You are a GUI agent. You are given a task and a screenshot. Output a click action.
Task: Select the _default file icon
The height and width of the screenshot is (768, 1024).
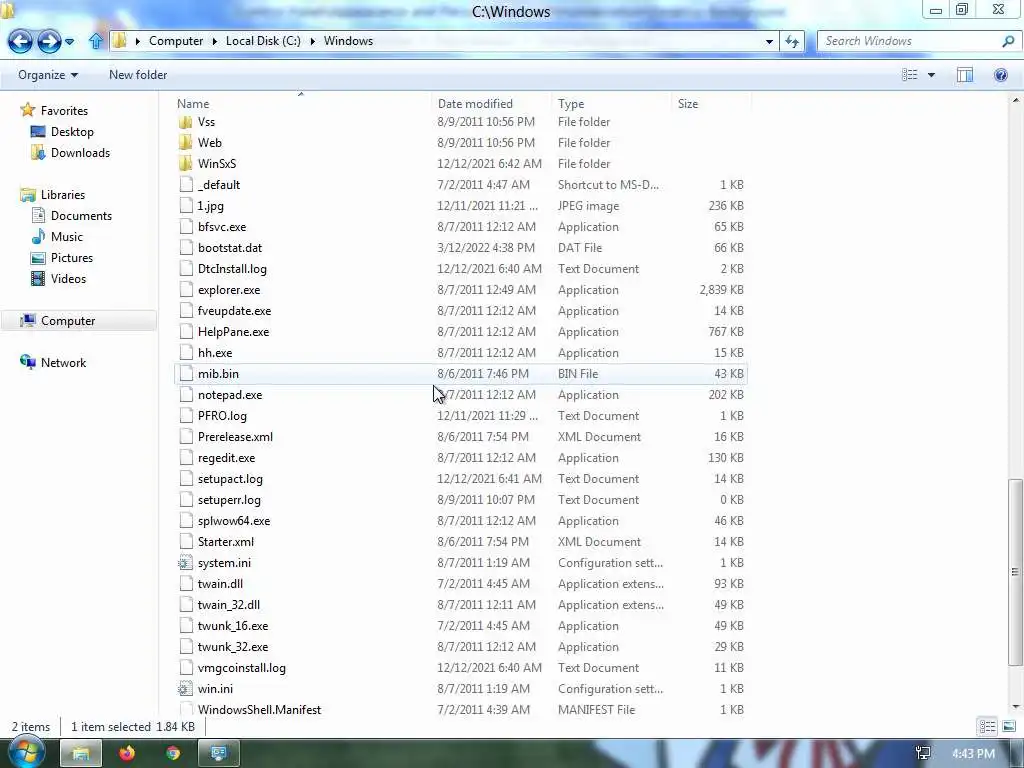[x=186, y=185]
